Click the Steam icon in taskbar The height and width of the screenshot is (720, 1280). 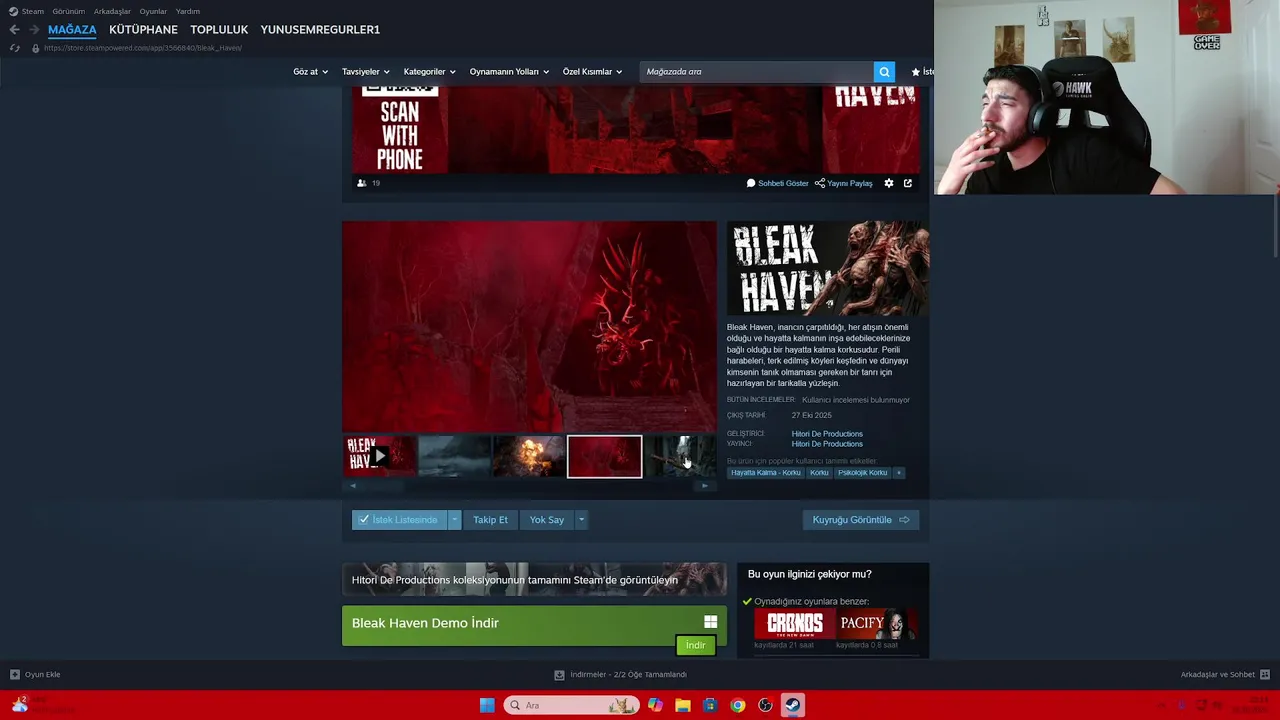tap(792, 705)
